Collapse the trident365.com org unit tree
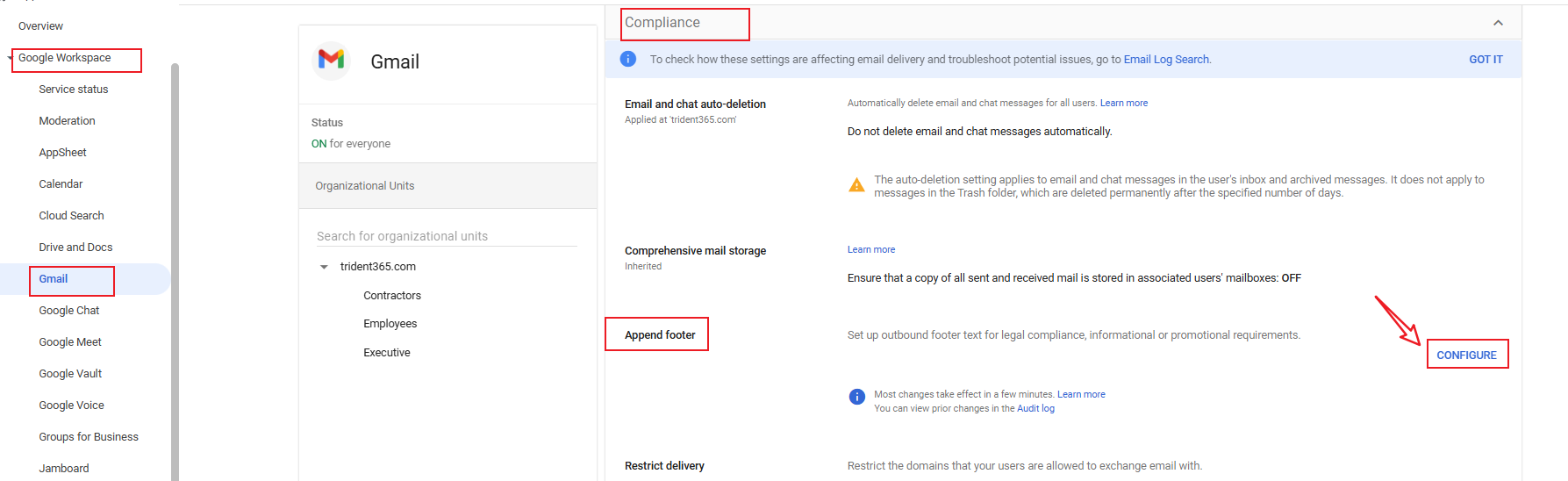1568x481 pixels. [324, 267]
